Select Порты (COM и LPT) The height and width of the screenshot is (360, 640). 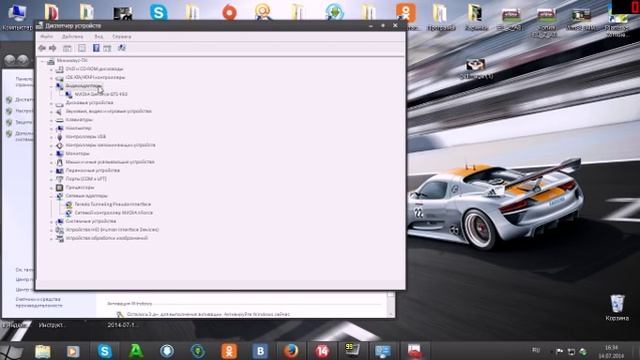[86, 179]
